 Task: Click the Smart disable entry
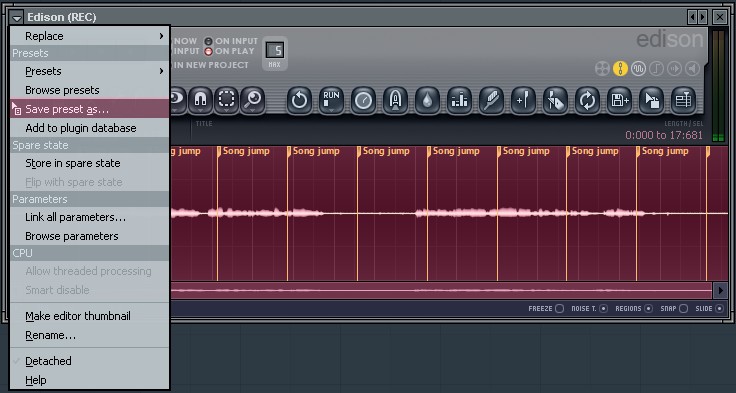point(90,290)
